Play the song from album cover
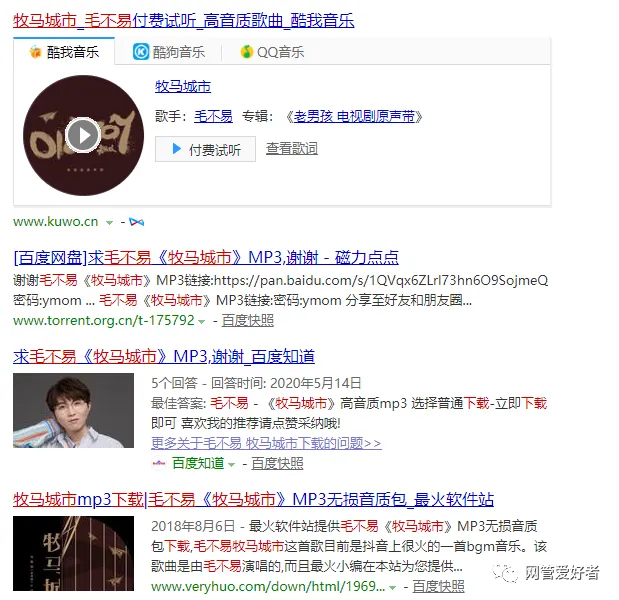Image resolution: width=619 pixels, height=600 pixels. [83, 135]
